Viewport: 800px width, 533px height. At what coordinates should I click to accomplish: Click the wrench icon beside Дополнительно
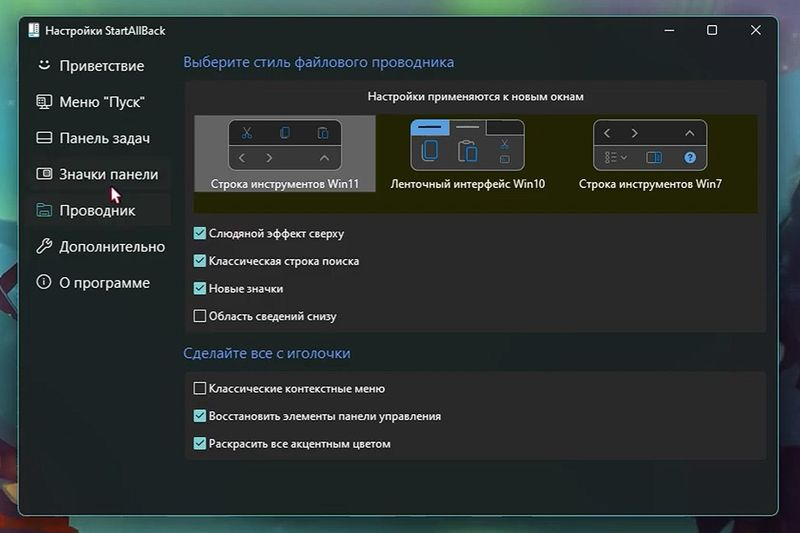point(44,246)
